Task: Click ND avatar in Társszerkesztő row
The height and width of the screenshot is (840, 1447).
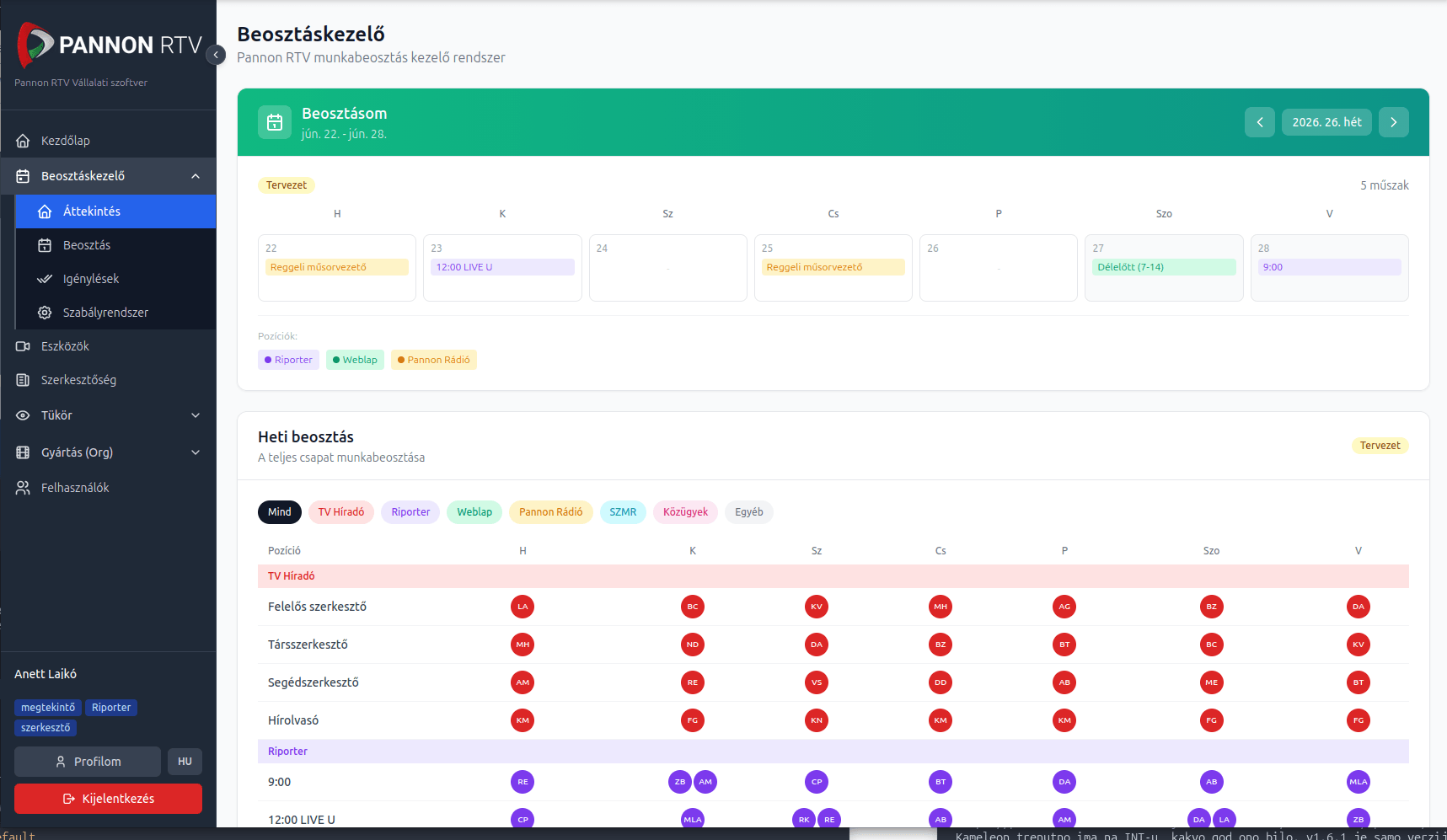Action: [693, 645]
